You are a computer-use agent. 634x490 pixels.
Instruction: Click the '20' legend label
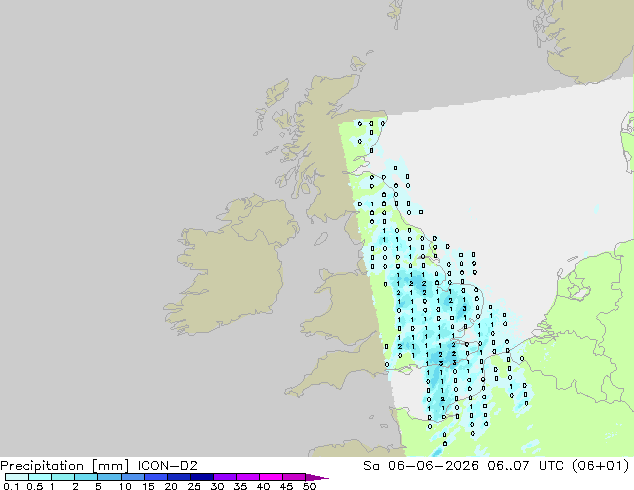(171, 486)
